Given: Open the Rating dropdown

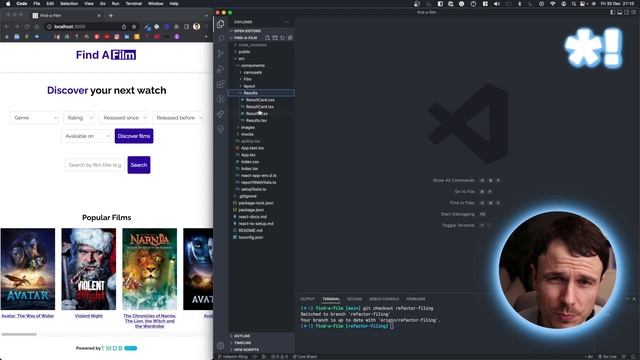Looking at the screenshot, I should point(79,118).
